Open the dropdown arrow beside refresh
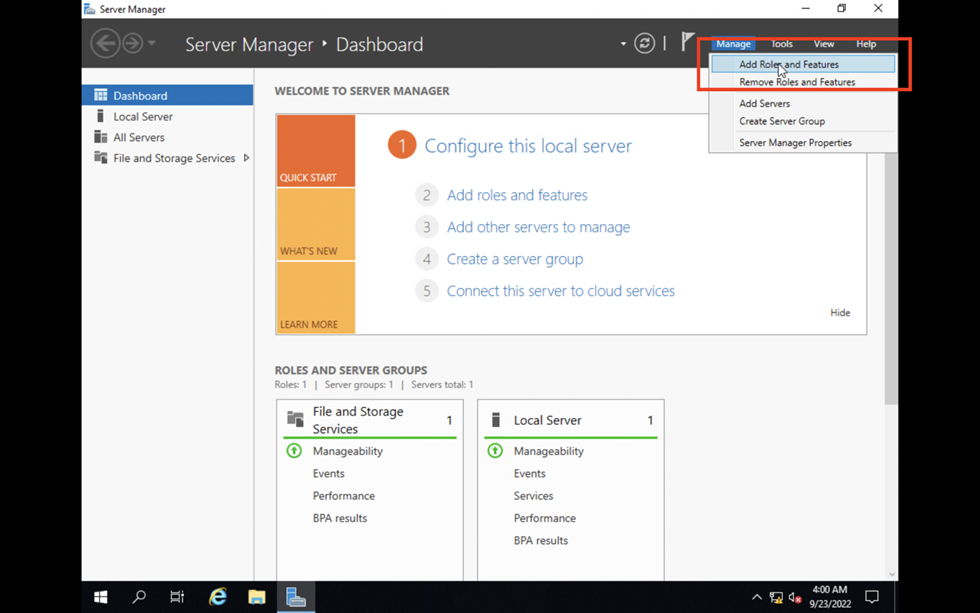Image resolution: width=980 pixels, height=613 pixels. pyautogui.click(x=623, y=44)
